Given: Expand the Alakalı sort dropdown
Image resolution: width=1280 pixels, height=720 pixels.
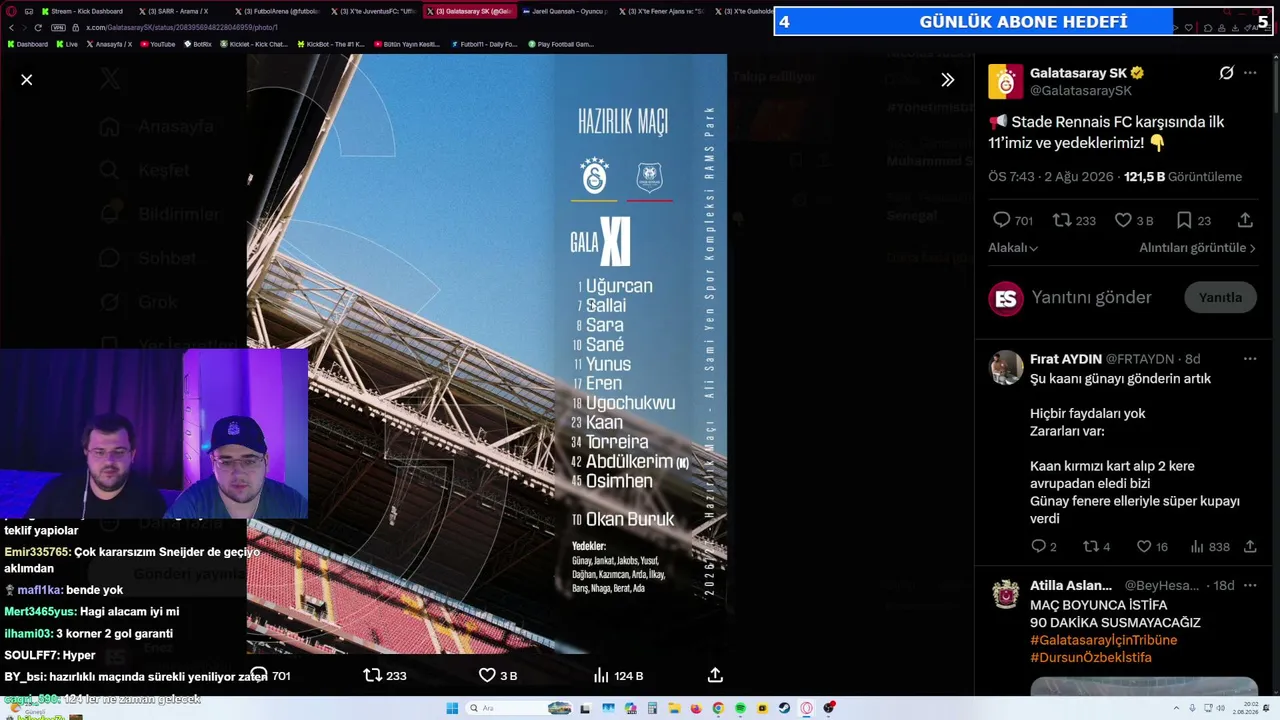Looking at the screenshot, I should [x=1013, y=248].
